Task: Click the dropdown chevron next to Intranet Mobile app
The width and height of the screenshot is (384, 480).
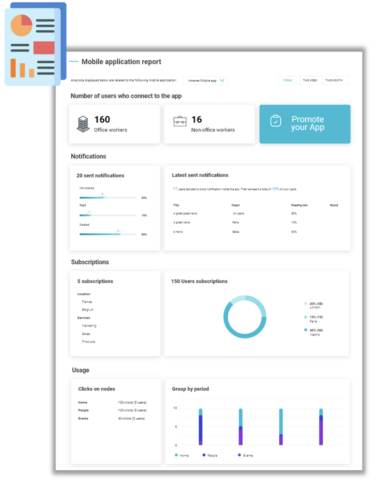Action: 222,80
